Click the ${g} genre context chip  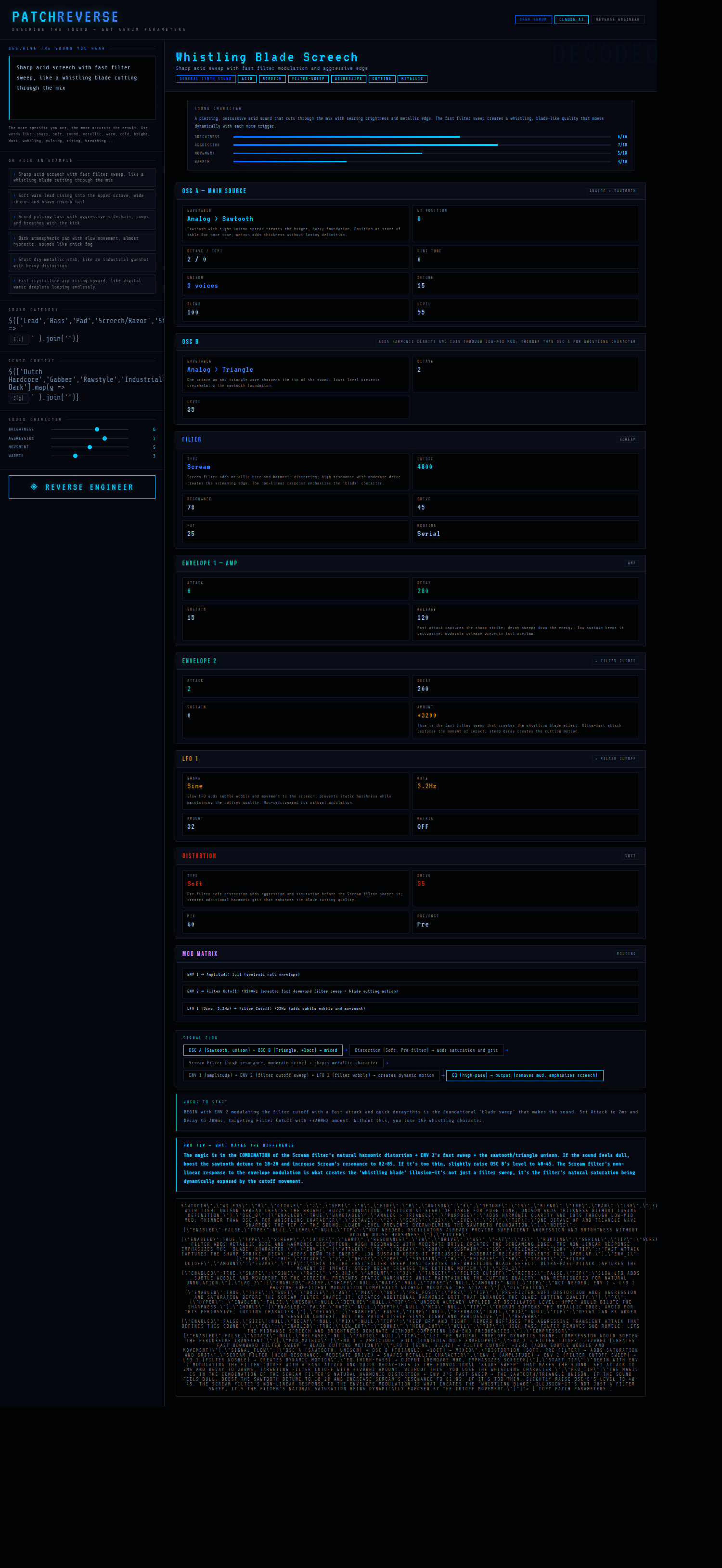(x=18, y=398)
